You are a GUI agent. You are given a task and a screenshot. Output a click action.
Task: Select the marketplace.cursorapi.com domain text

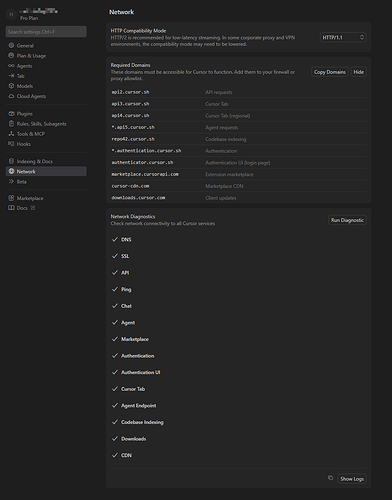pyautogui.click(x=145, y=174)
